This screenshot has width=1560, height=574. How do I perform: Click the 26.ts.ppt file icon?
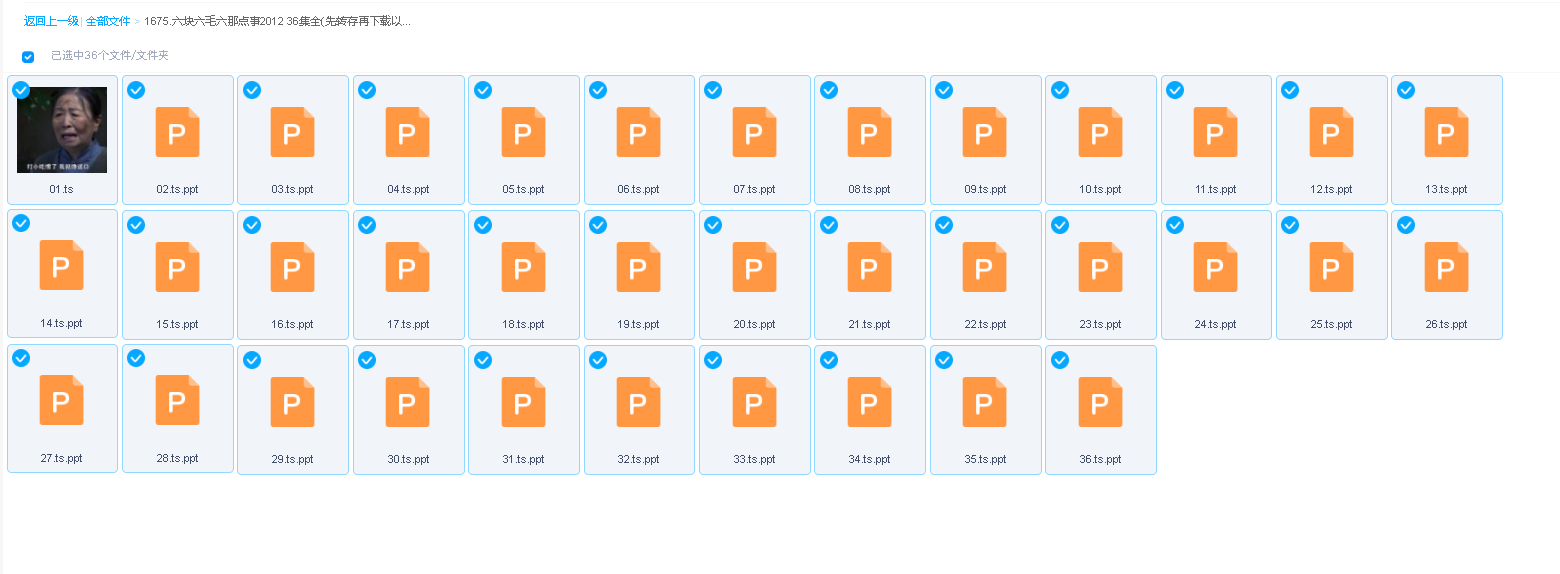pyautogui.click(x=1446, y=267)
